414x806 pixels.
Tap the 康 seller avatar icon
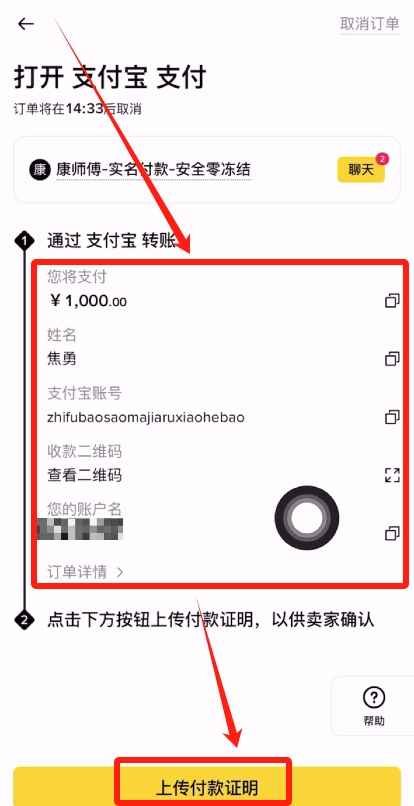click(39, 170)
